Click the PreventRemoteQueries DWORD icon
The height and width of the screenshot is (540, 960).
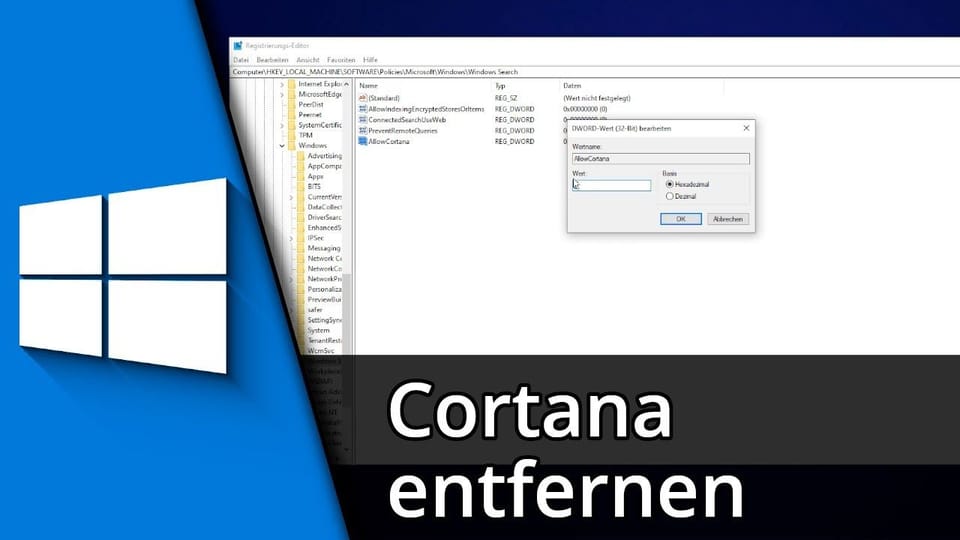362,130
